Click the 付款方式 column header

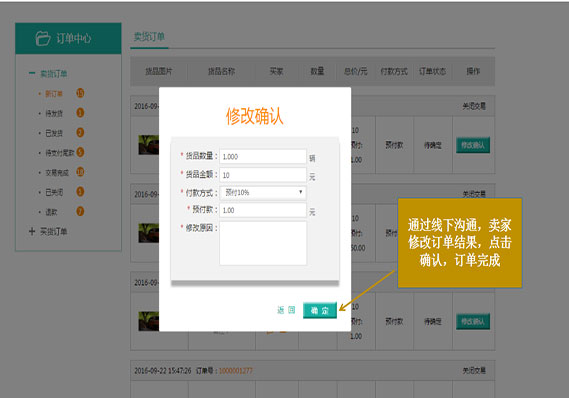tap(394, 71)
